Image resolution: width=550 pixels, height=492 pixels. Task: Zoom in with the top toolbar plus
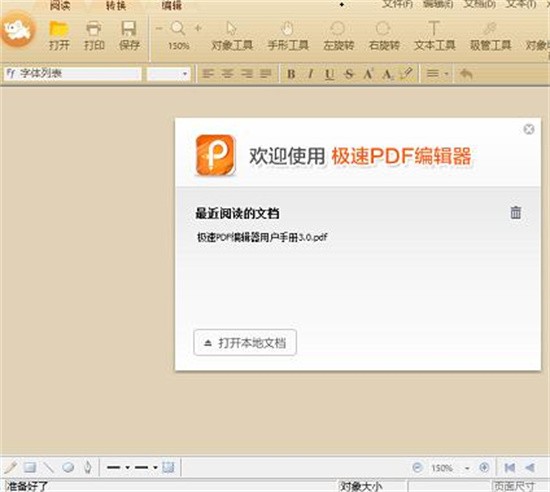click(x=198, y=28)
